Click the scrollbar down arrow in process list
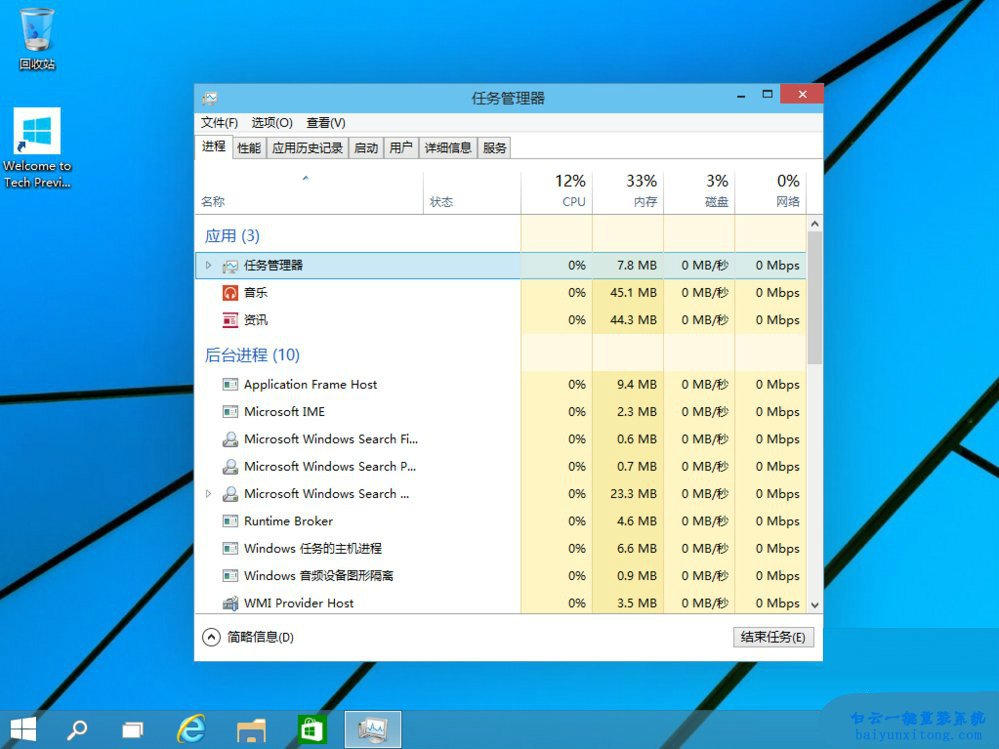Image resolution: width=999 pixels, height=749 pixels. 813,605
